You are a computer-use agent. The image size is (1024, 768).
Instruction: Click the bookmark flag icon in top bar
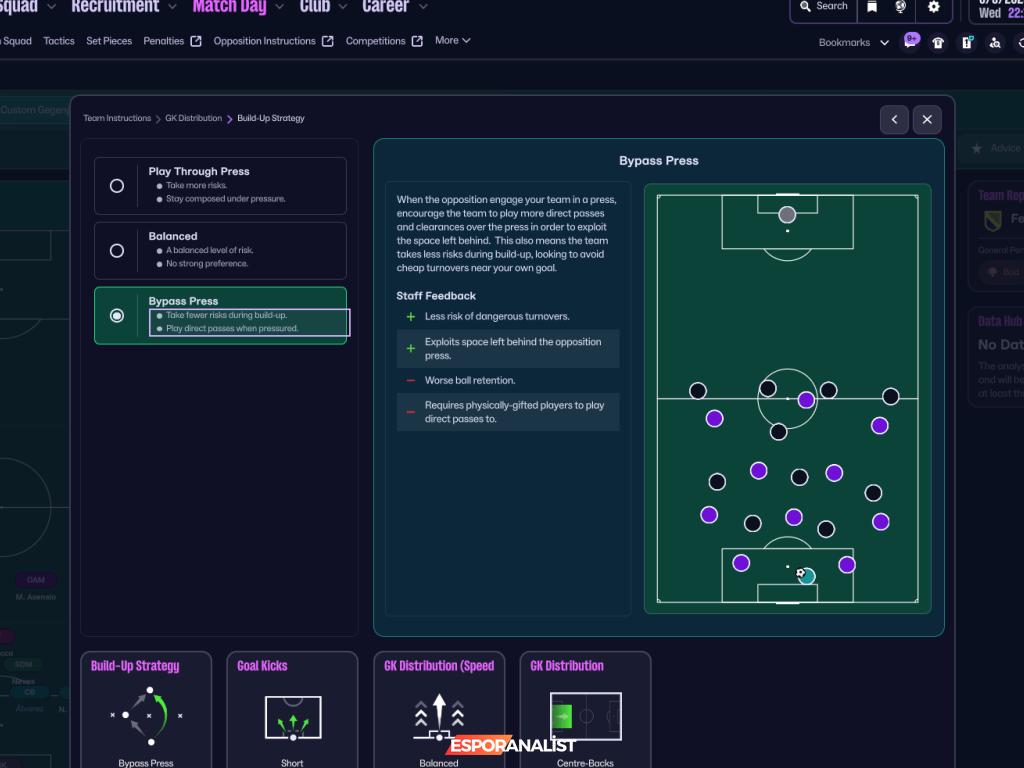(x=872, y=8)
